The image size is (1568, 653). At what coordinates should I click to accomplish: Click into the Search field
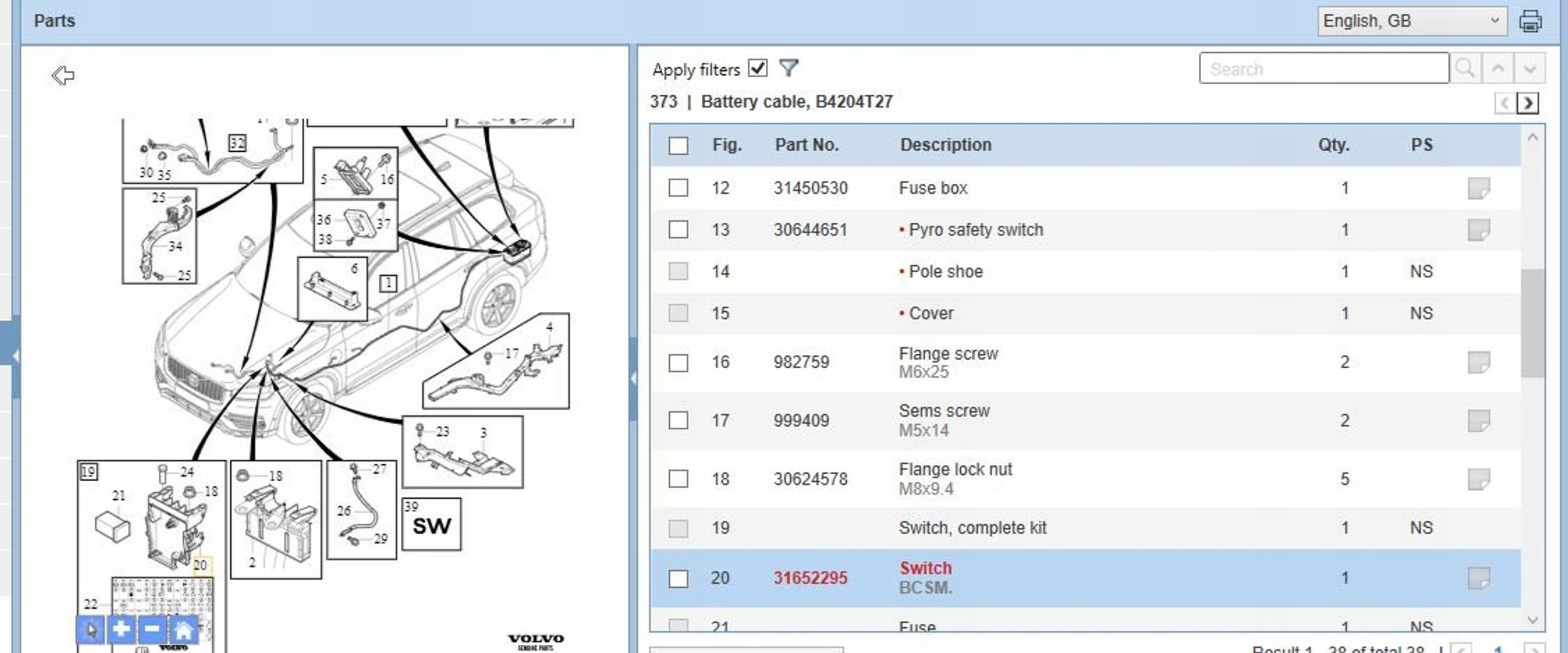1324,68
